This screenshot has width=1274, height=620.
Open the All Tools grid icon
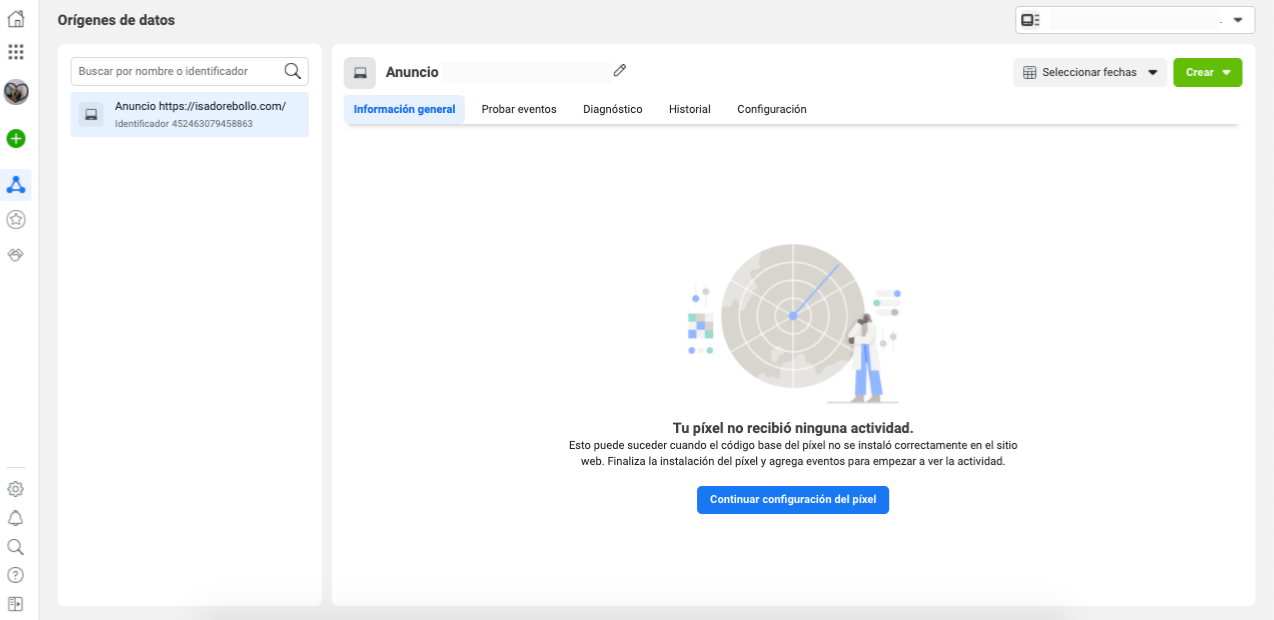pyautogui.click(x=15, y=49)
